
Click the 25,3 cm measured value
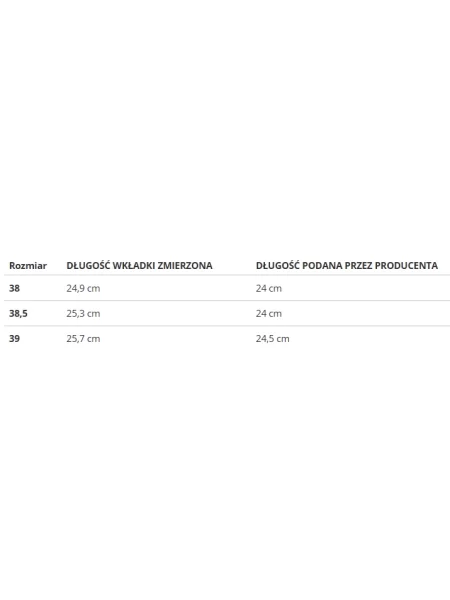(83, 313)
